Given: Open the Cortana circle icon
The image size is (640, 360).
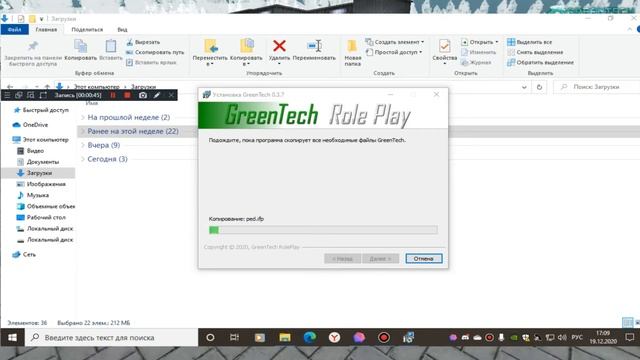Looking at the screenshot, I should pos(210,338).
